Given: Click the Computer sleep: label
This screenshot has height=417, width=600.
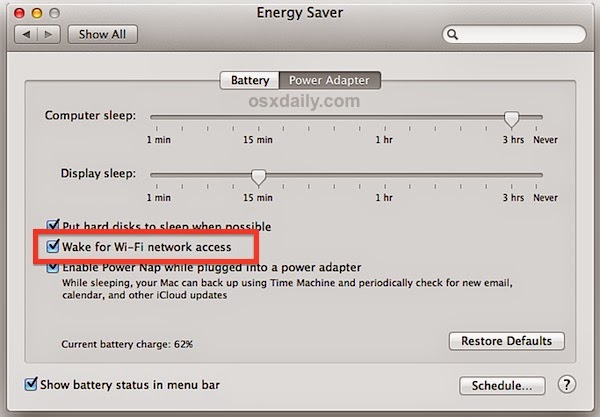Looking at the screenshot, I should pyautogui.click(x=90, y=115).
